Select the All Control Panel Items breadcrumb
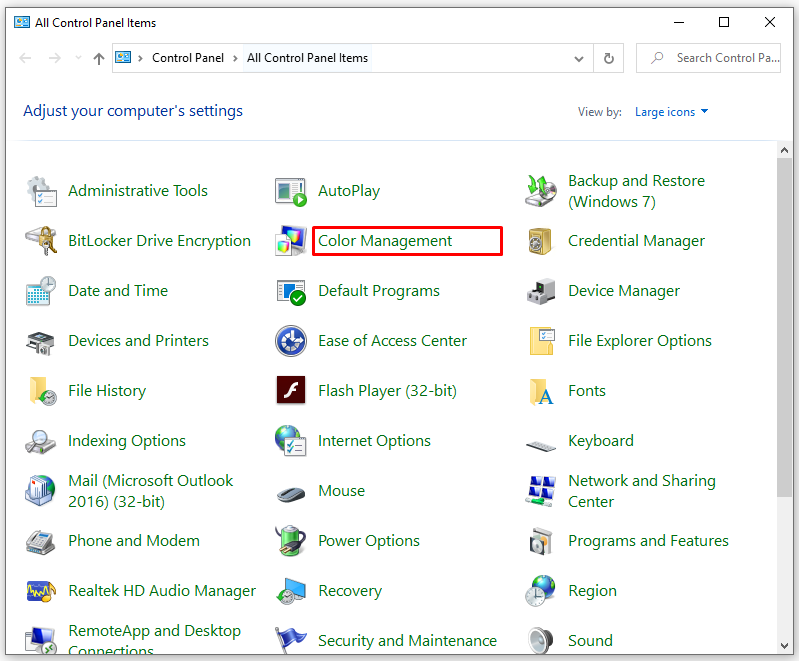The height and width of the screenshot is (661, 799). [x=307, y=58]
